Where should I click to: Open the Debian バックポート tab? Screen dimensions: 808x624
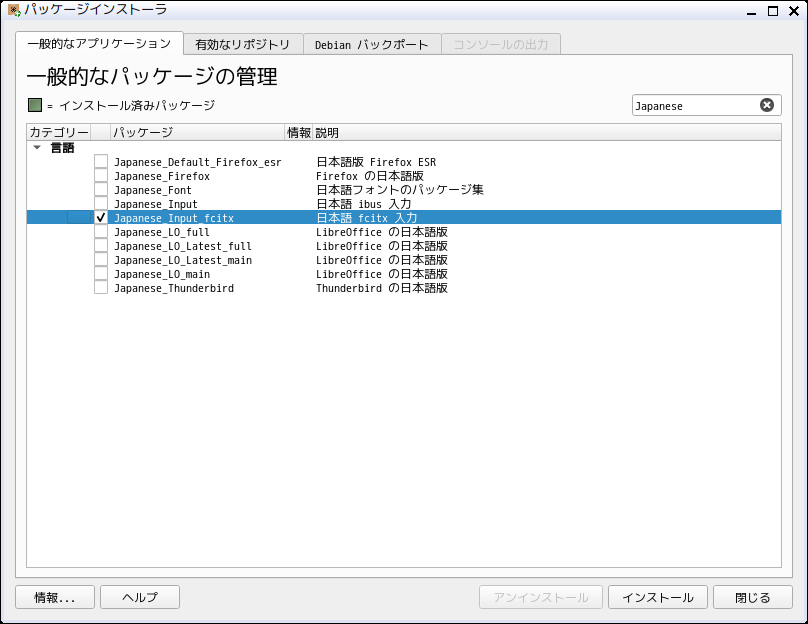click(372, 45)
